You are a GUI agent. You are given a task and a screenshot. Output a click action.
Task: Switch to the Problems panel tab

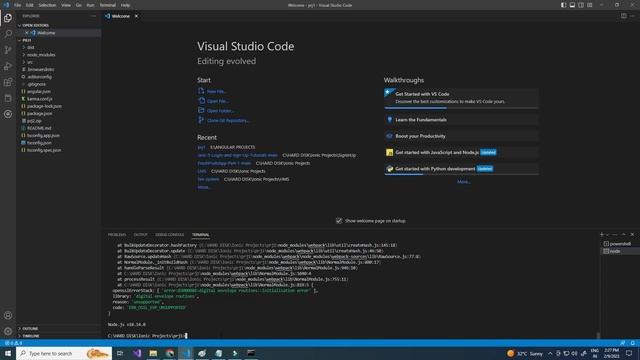pyautogui.click(x=117, y=235)
